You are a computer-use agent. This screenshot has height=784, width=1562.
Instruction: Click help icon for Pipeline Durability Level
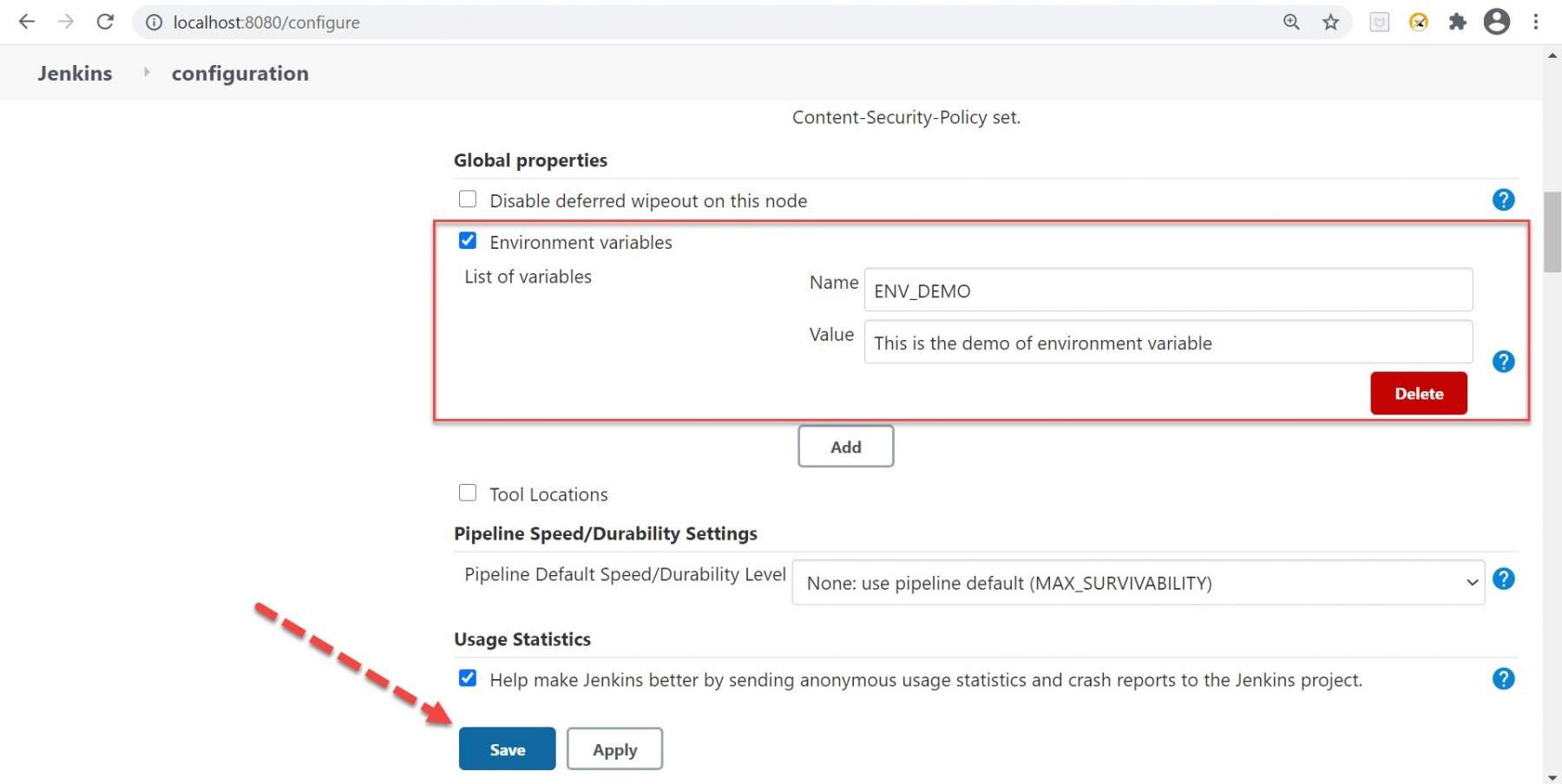1503,579
